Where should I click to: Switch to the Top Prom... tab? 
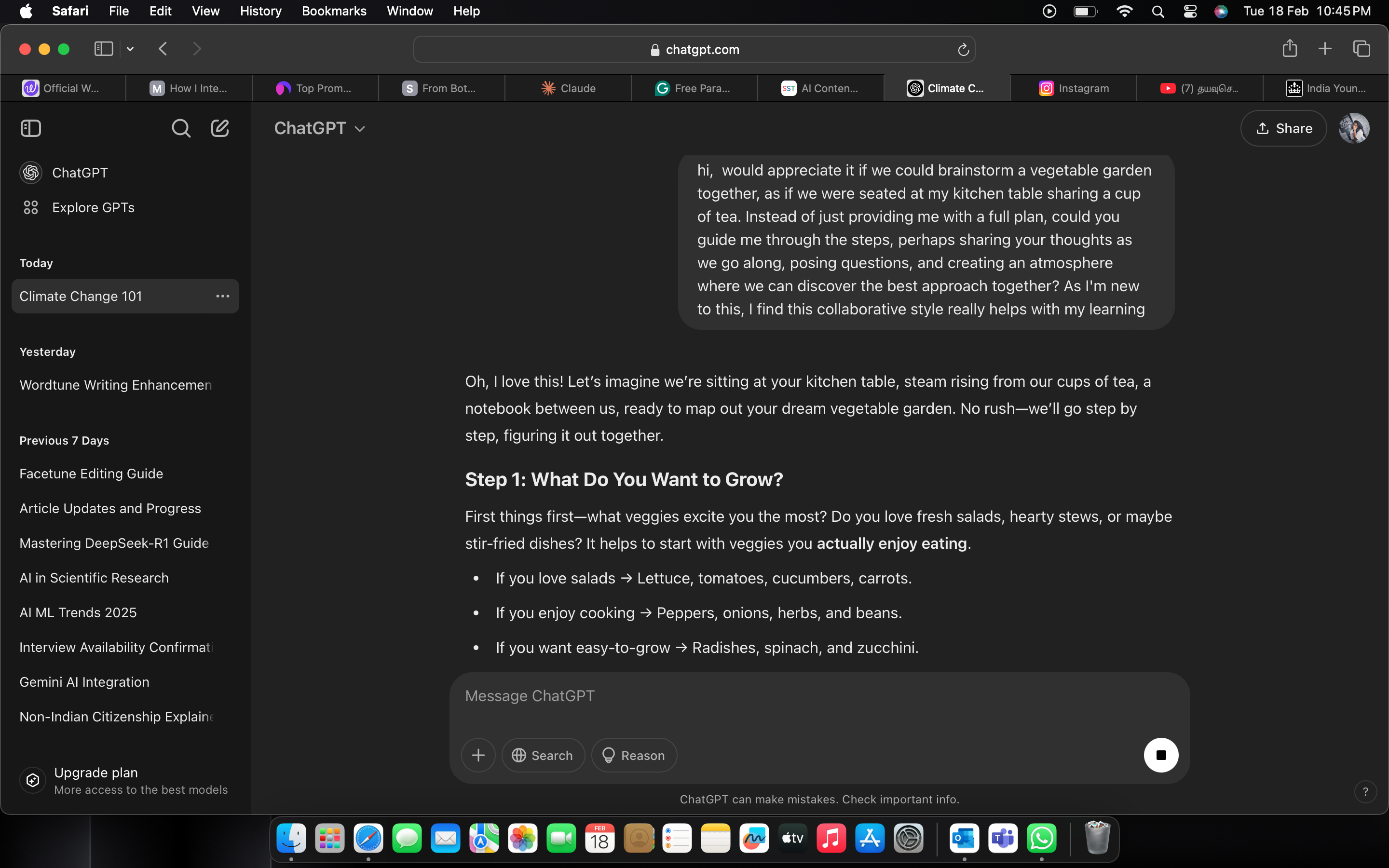click(315, 88)
